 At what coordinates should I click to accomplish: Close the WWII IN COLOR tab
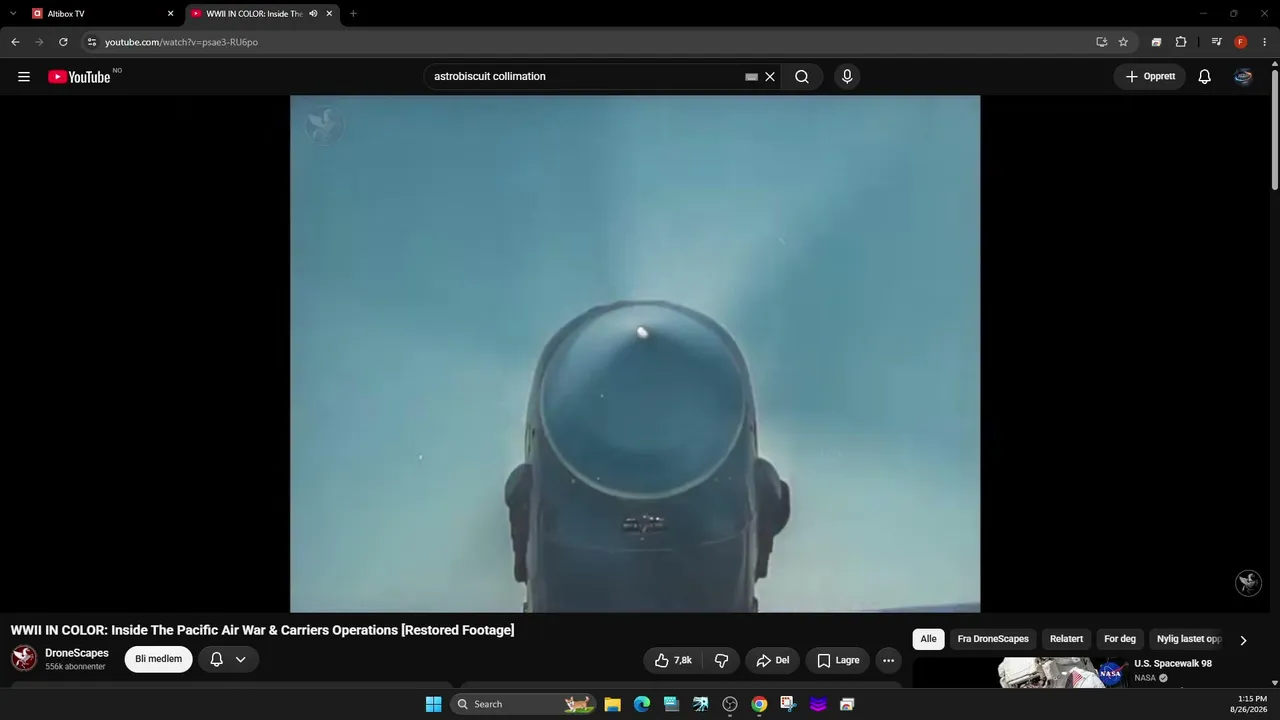pos(329,14)
